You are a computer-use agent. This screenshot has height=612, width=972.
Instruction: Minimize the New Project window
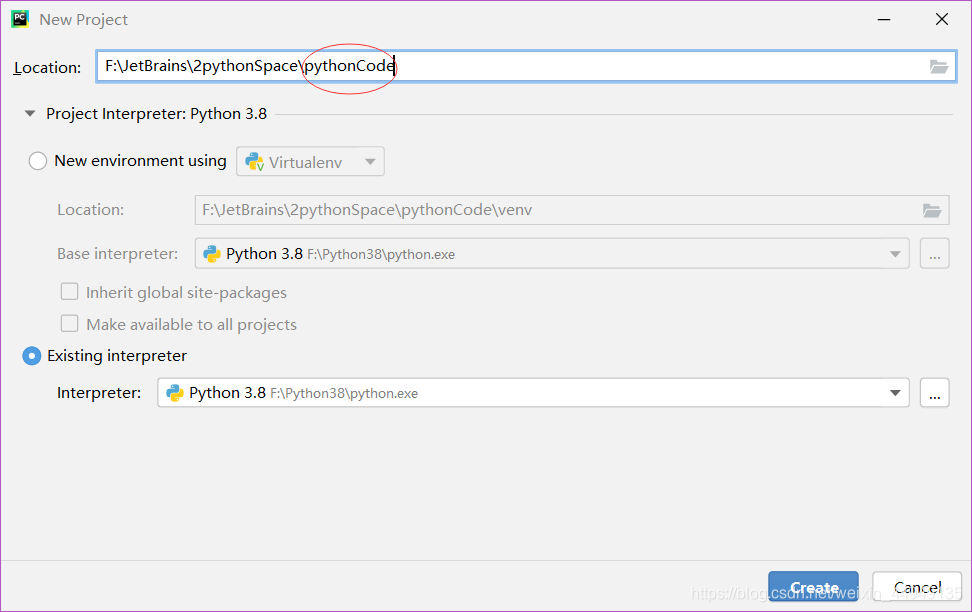tap(884, 19)
